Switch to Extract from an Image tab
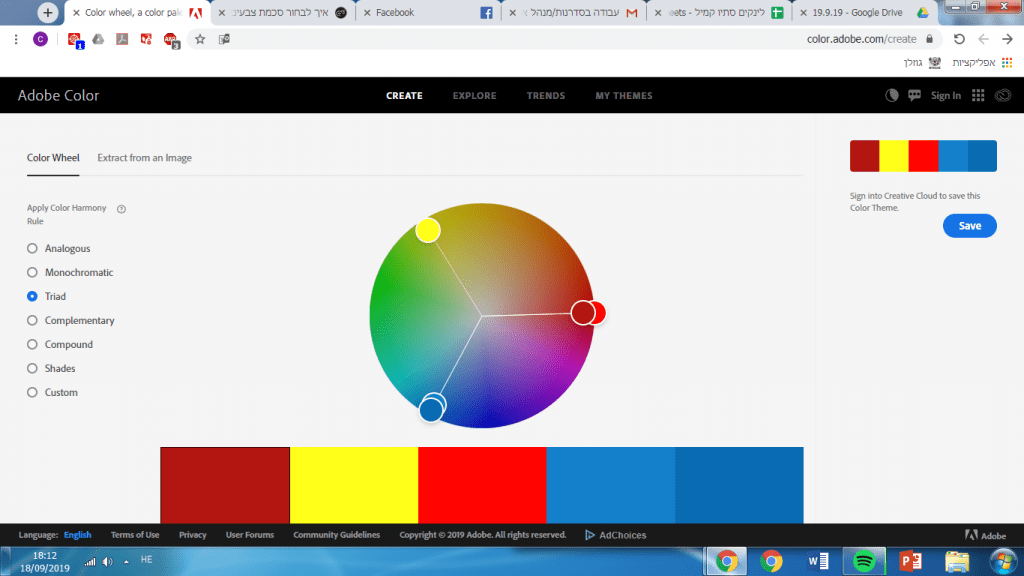Viewport: 1024px width, 576px height. tap(144, 158)
